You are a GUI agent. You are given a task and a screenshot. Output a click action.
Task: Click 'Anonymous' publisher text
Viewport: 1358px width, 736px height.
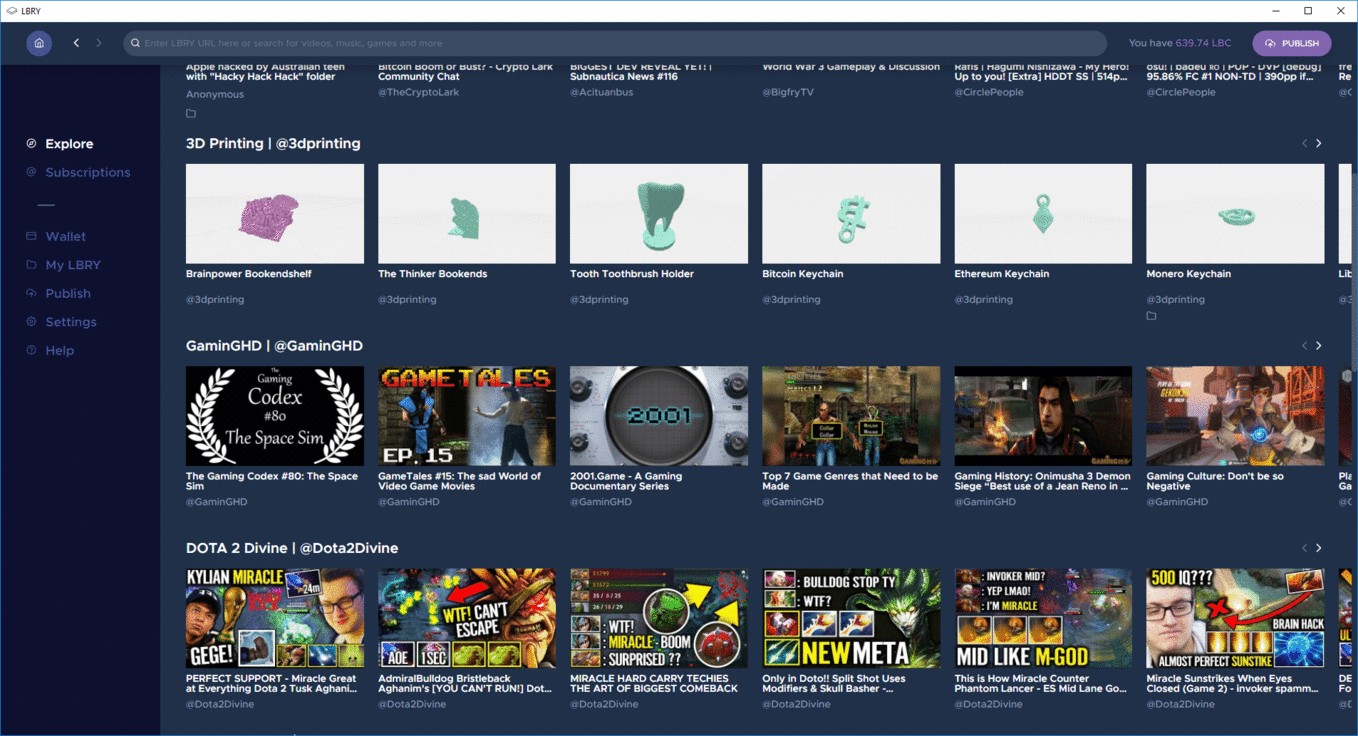[x=215, y=94]
